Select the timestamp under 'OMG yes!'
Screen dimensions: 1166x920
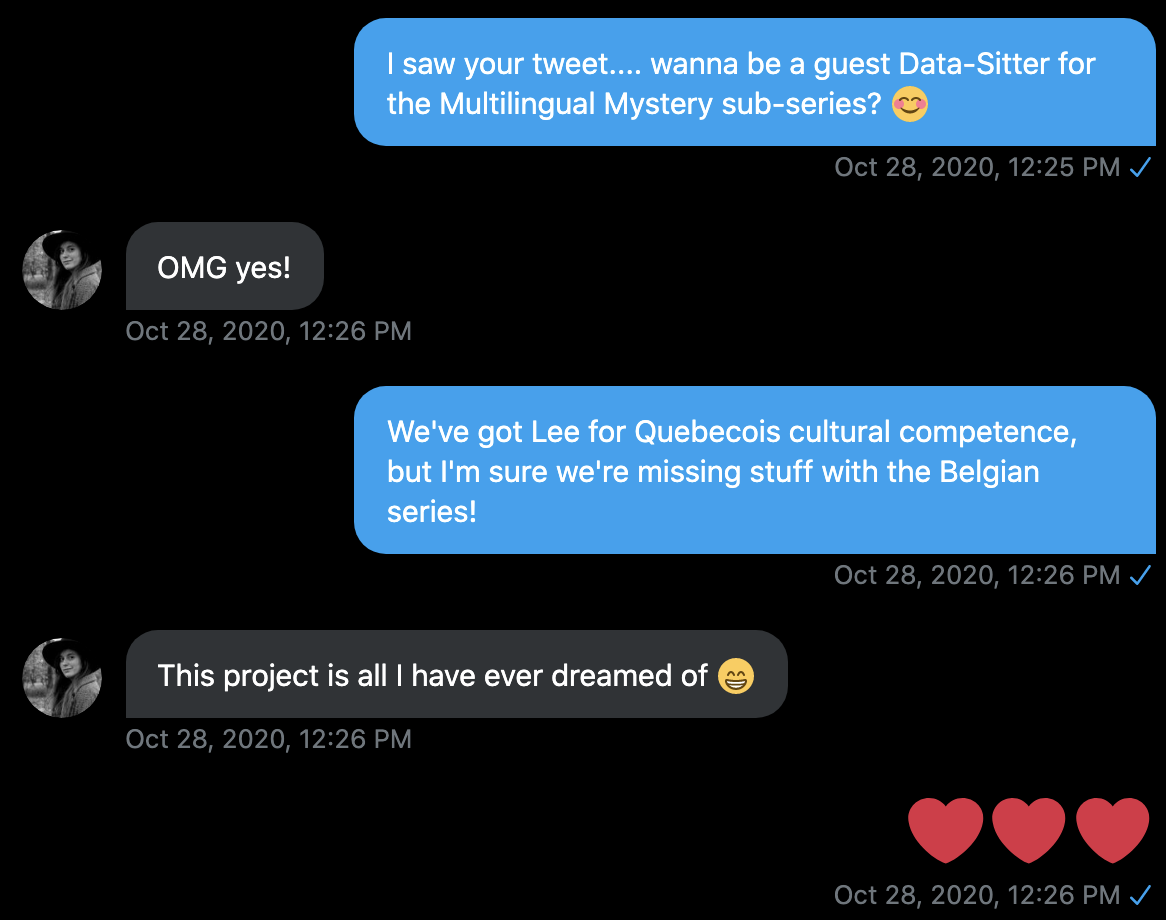(268, 331)
